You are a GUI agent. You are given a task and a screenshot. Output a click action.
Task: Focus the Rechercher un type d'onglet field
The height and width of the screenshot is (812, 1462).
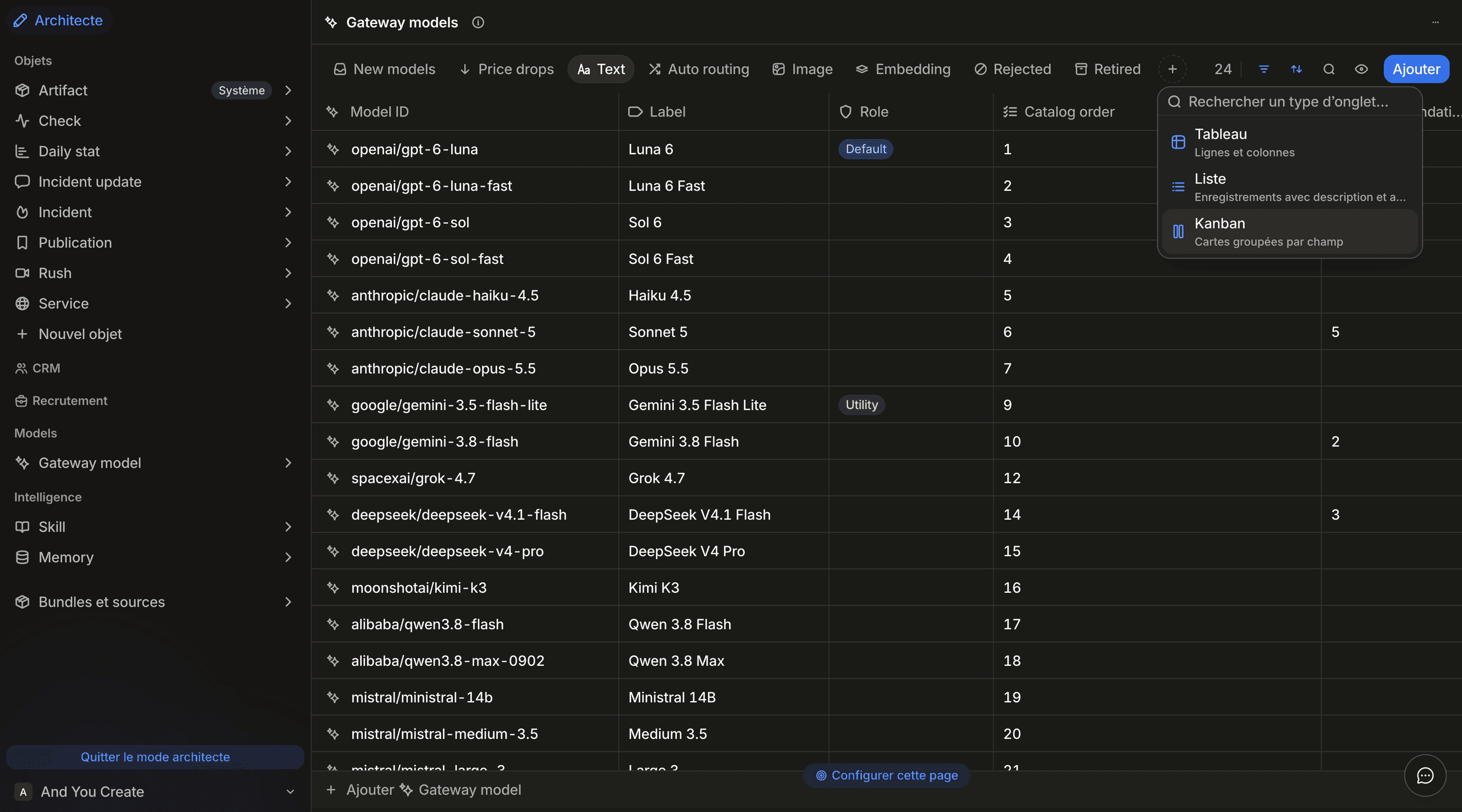(1290, 102)
